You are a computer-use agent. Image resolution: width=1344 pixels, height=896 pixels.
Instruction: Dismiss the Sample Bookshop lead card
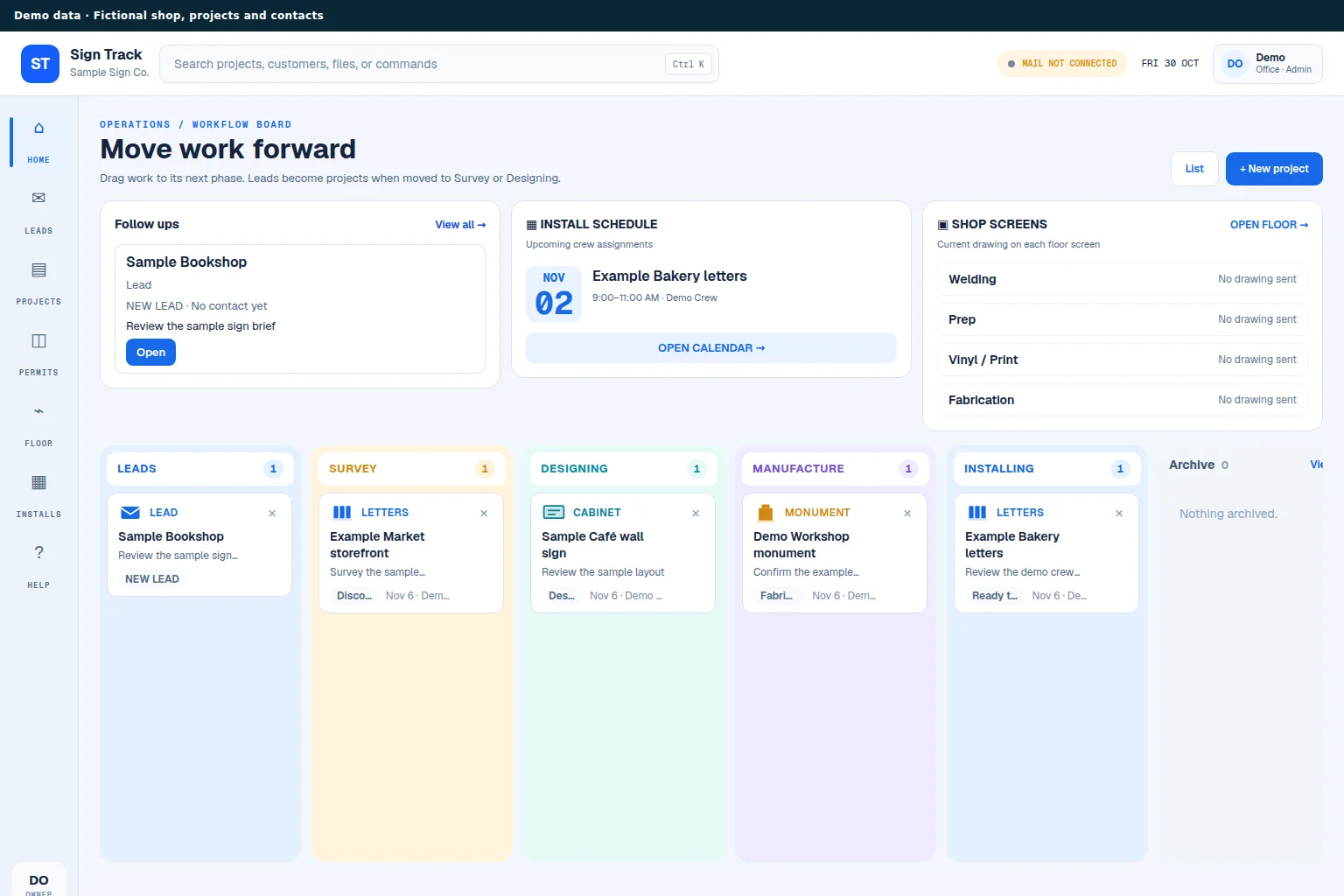pos(272,514)
